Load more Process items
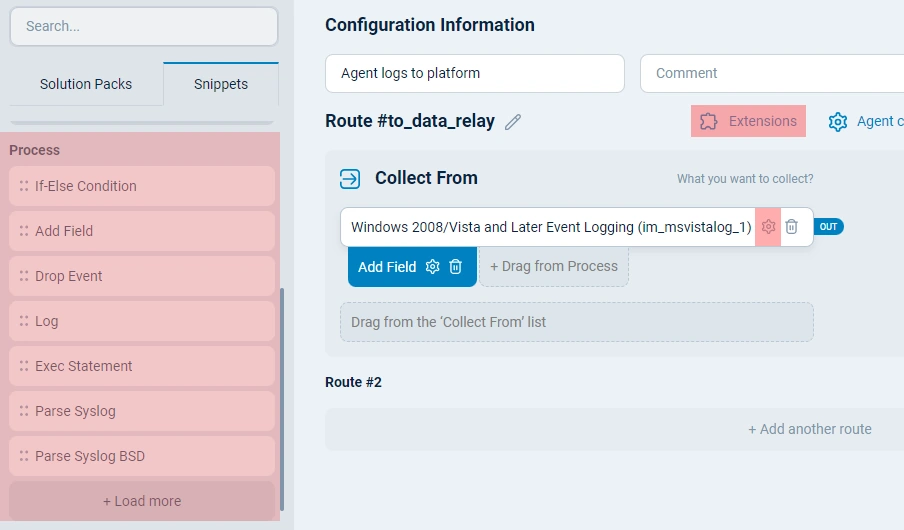 click(142, 501)
